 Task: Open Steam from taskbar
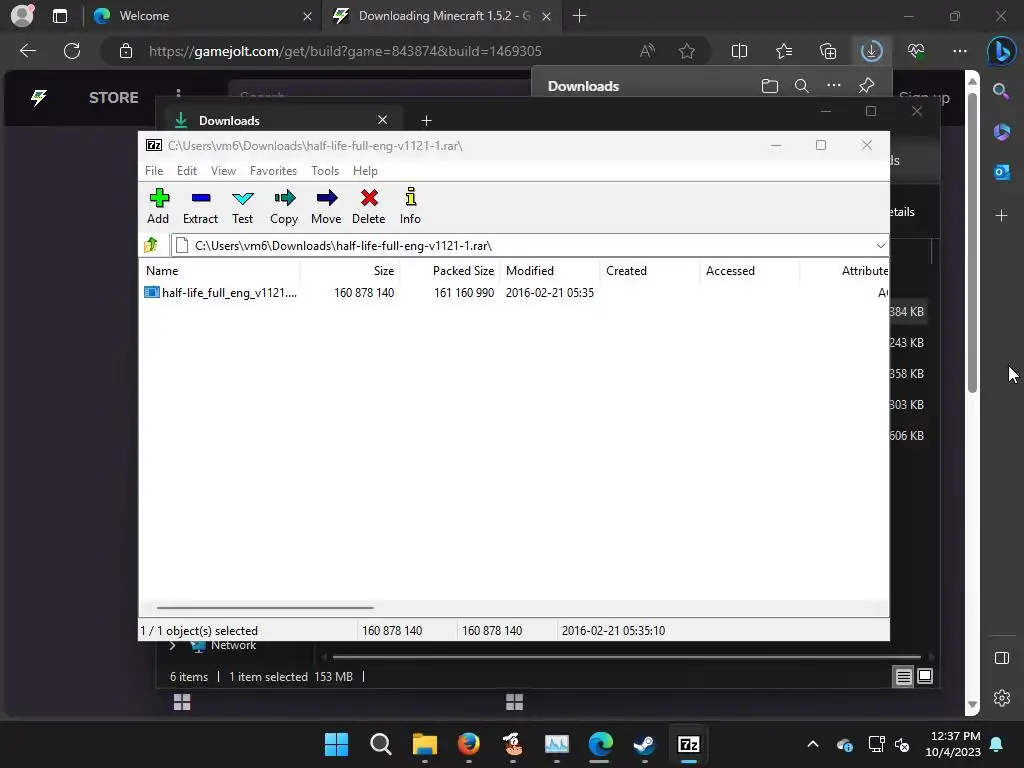(644, 744)
